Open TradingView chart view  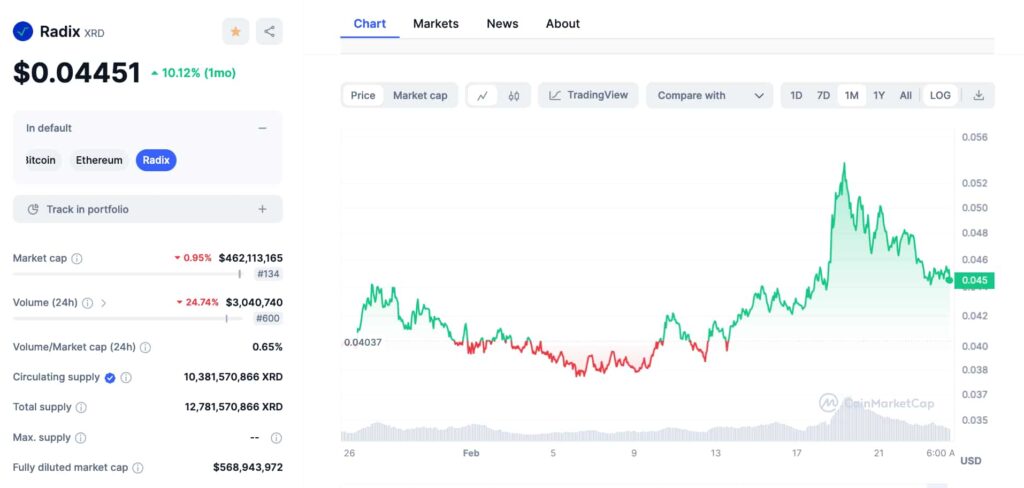point(588,95)
